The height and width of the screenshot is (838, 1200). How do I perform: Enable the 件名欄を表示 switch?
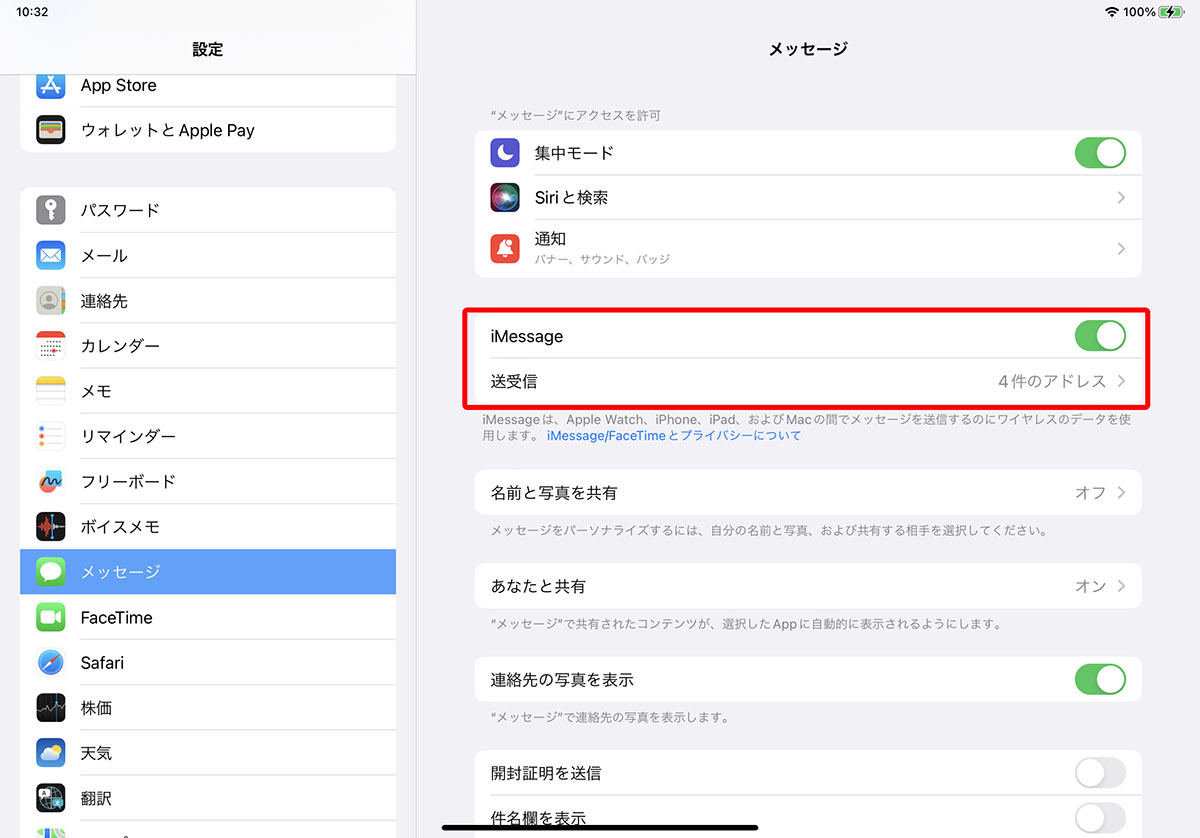[1100, 818]
